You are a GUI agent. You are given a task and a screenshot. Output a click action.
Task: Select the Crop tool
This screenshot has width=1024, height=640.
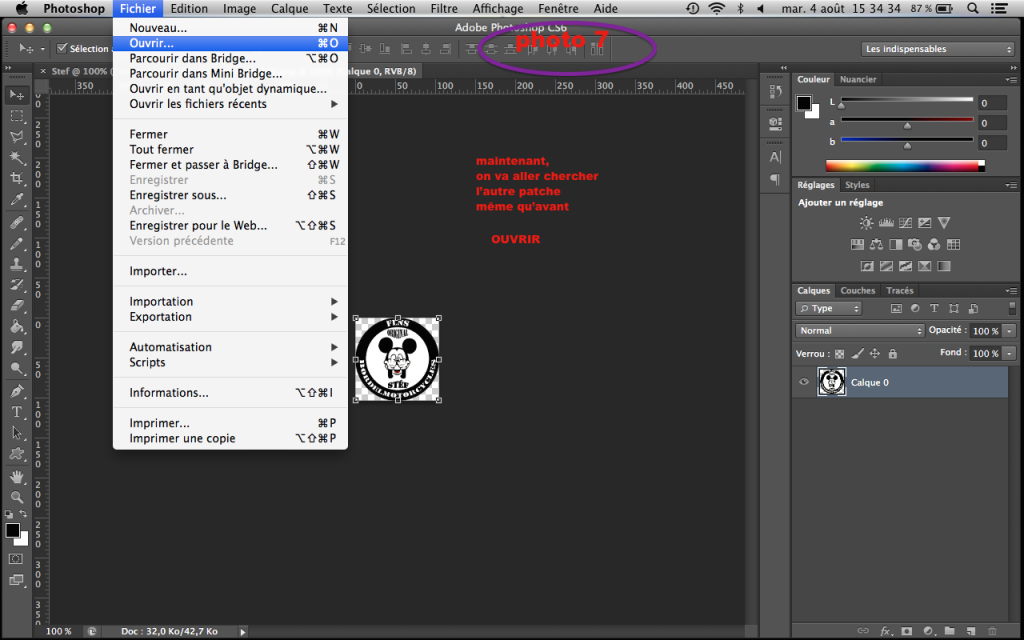tap(17, 178)
